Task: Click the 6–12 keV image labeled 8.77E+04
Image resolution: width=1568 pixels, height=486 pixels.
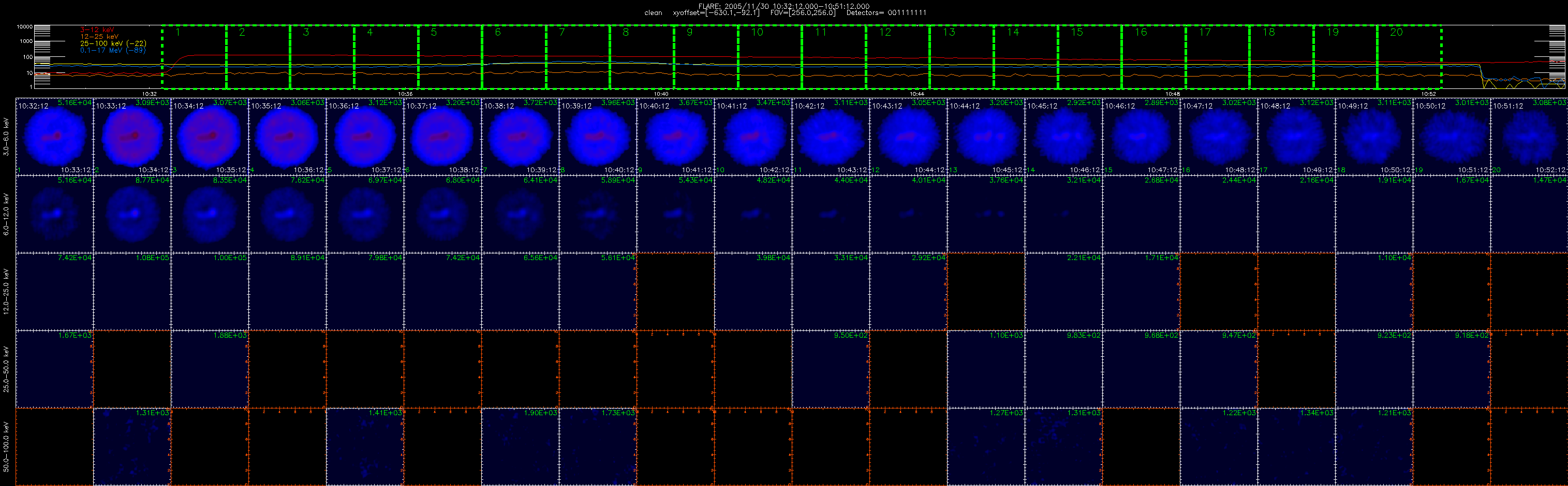Action: (132, 214)
